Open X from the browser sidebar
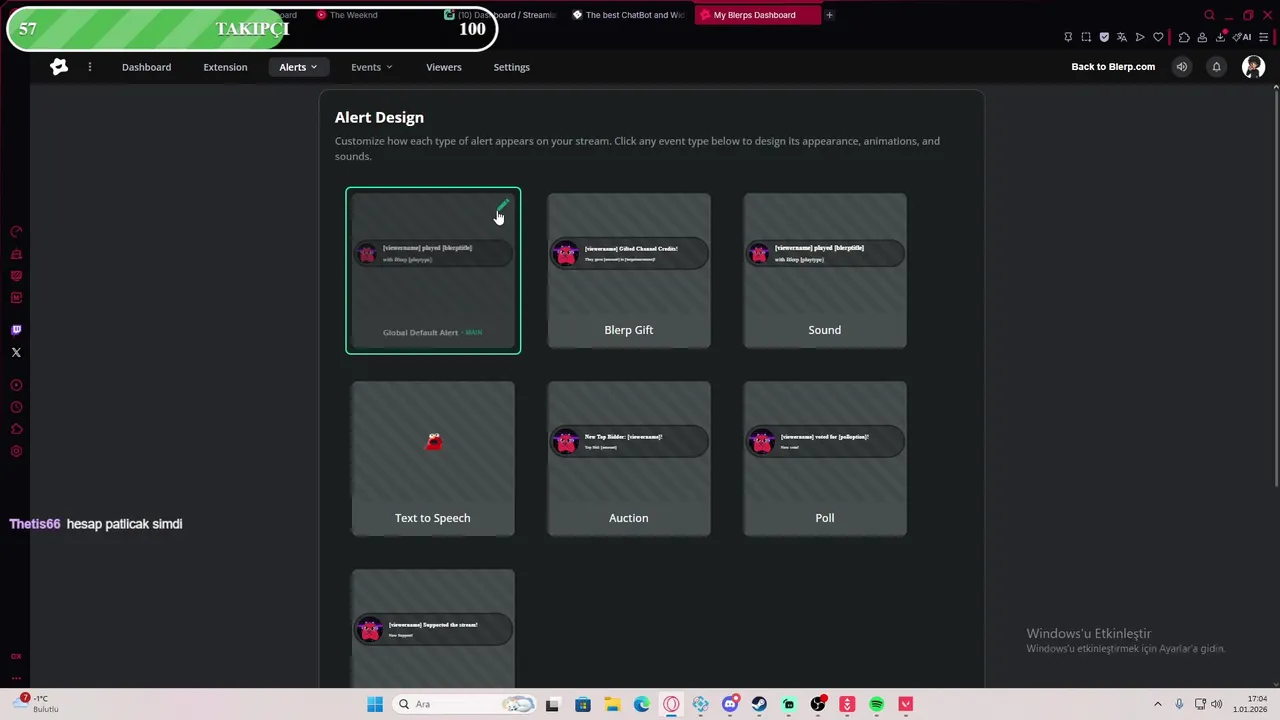Viewport: 1280px width, 720px height. [16, 352]
